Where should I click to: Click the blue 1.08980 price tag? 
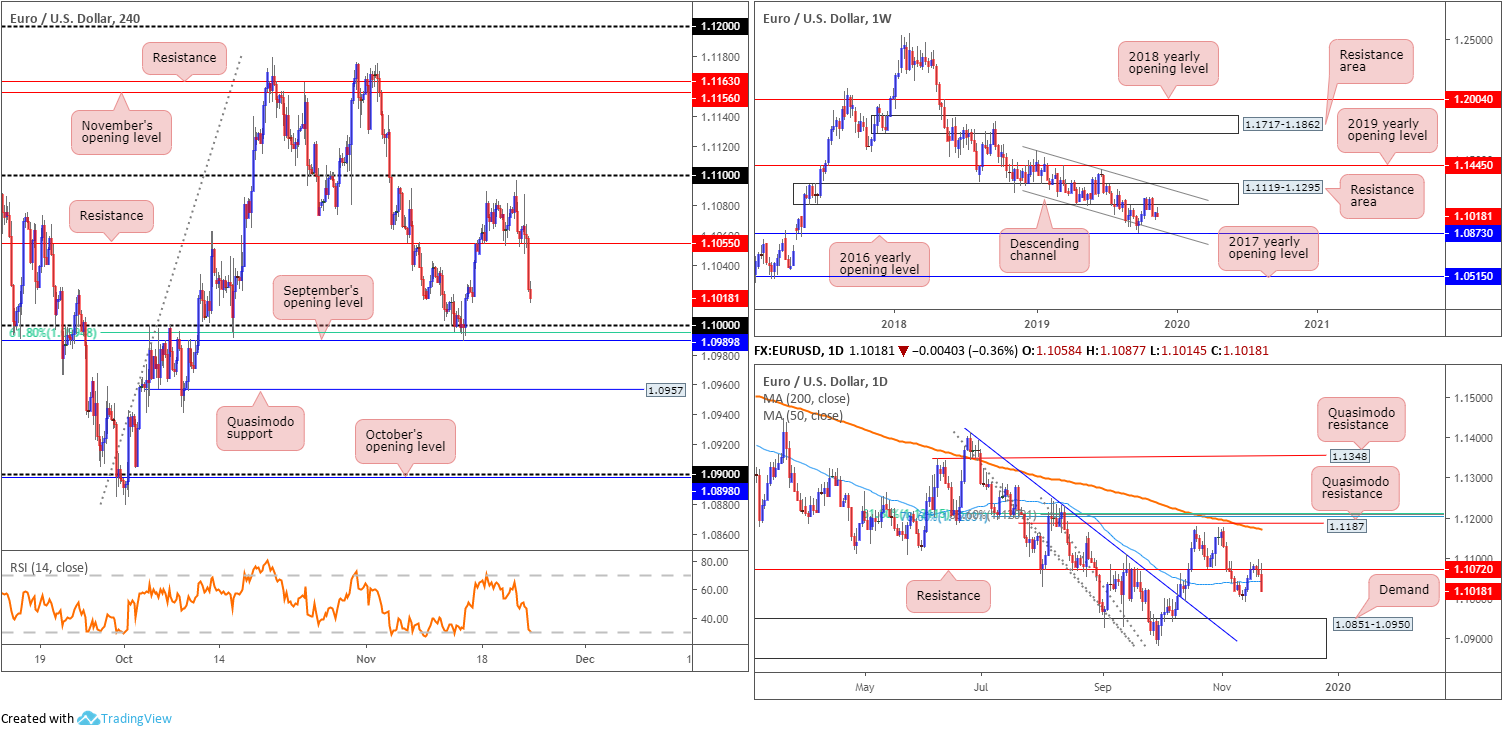pos(719,491)
